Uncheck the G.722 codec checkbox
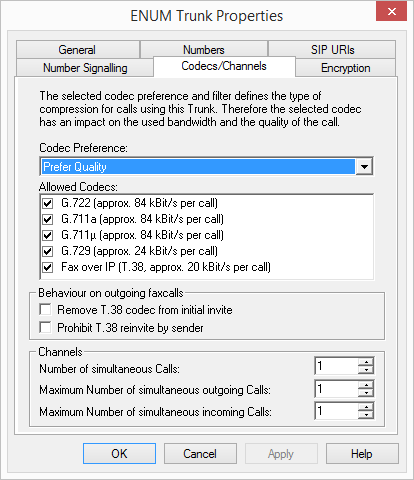 48,203
